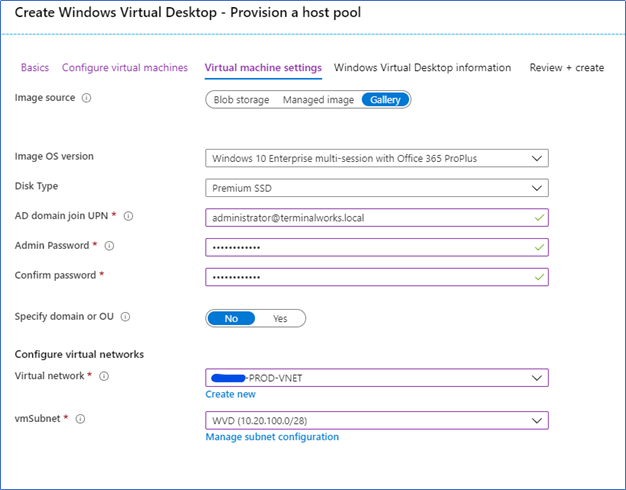Go to Review + create tab

point(567,68)
